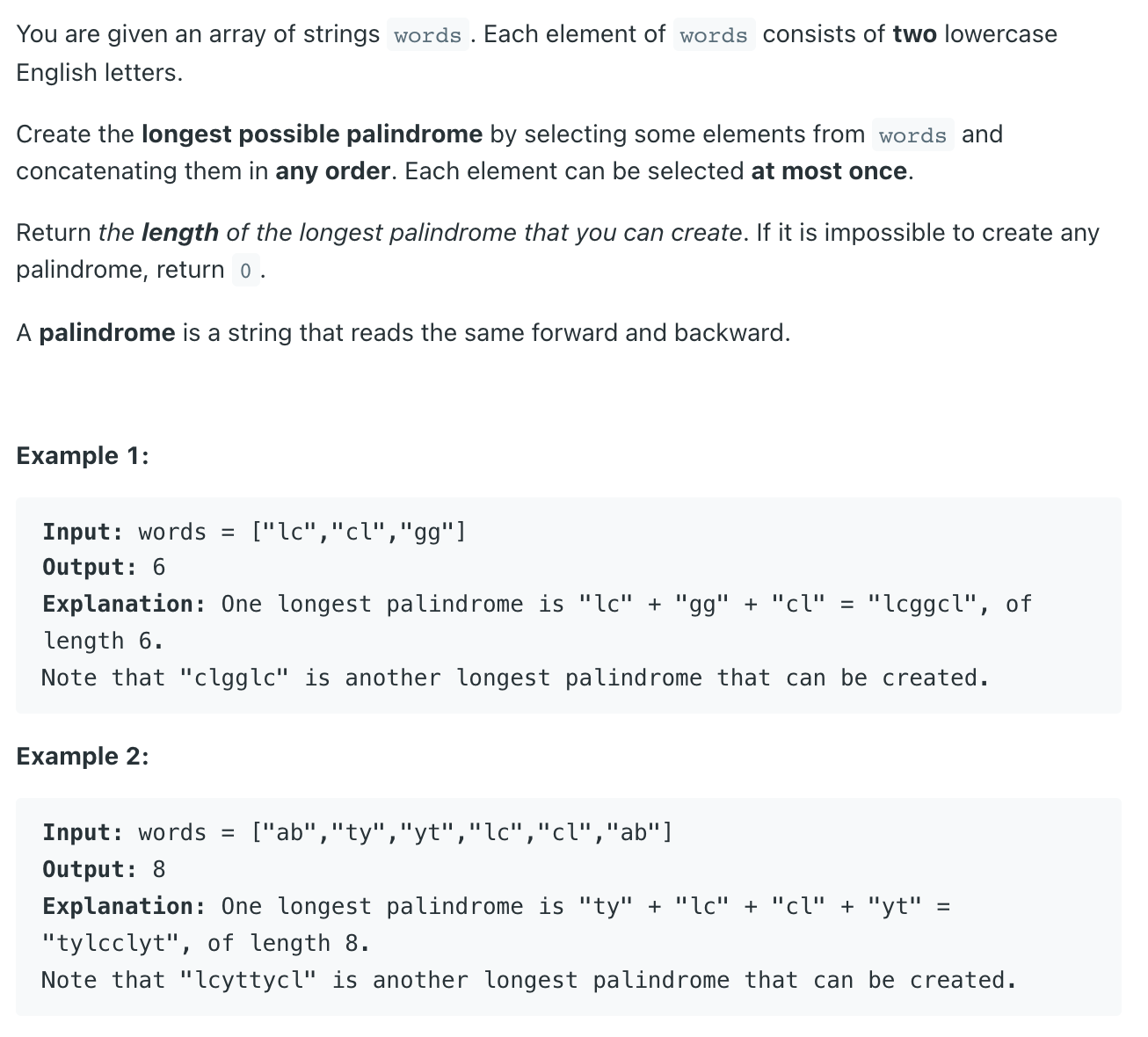Click the bold phrase "at most once"
Image resolution: width=1148 pixels, height=1037 pixels.
tap(828, 171)
